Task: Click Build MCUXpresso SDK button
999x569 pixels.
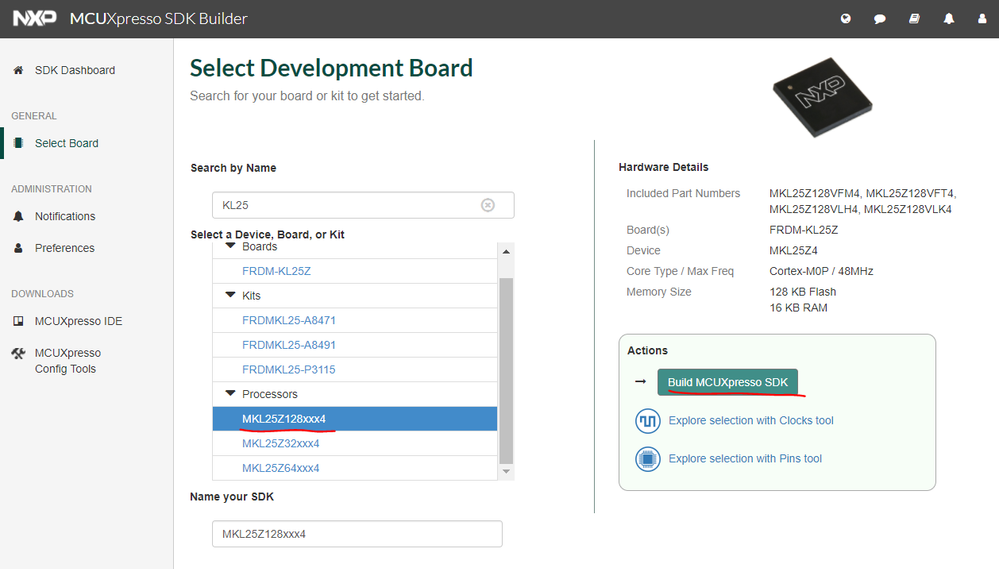Action: pyautogui.click(x=727, y=383)
